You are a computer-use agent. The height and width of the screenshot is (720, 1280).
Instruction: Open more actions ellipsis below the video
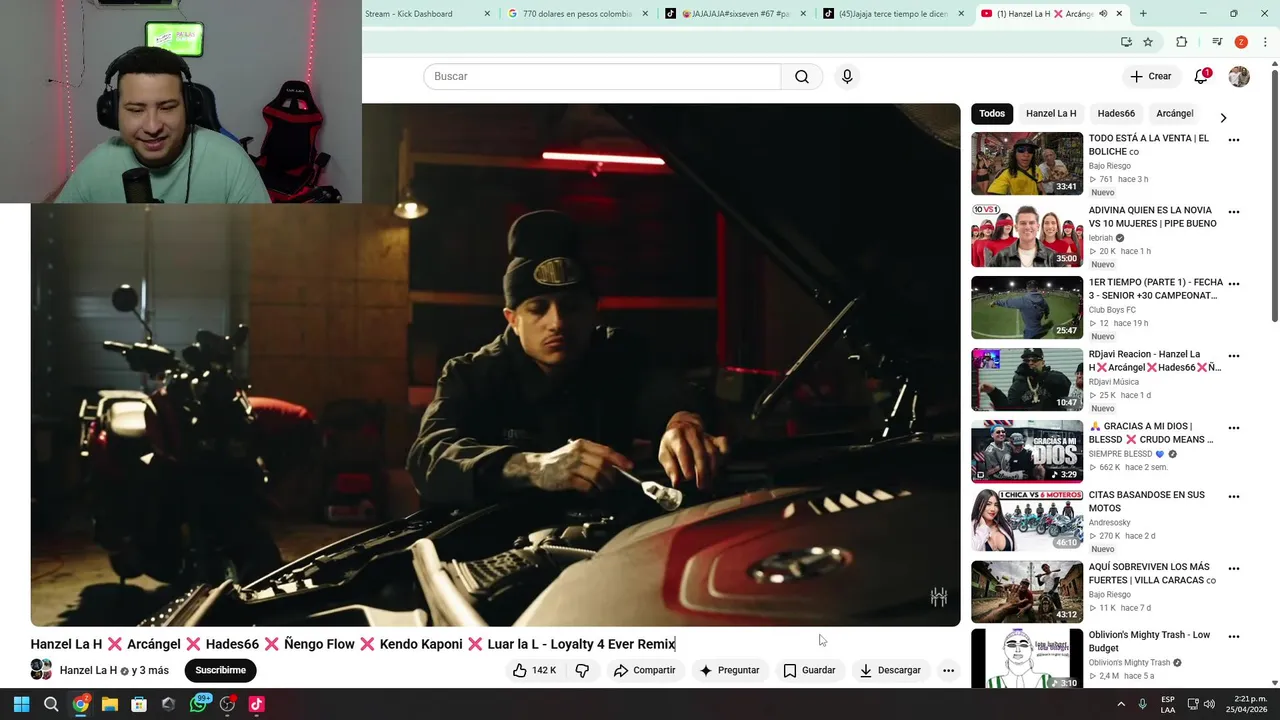point(948,670)
